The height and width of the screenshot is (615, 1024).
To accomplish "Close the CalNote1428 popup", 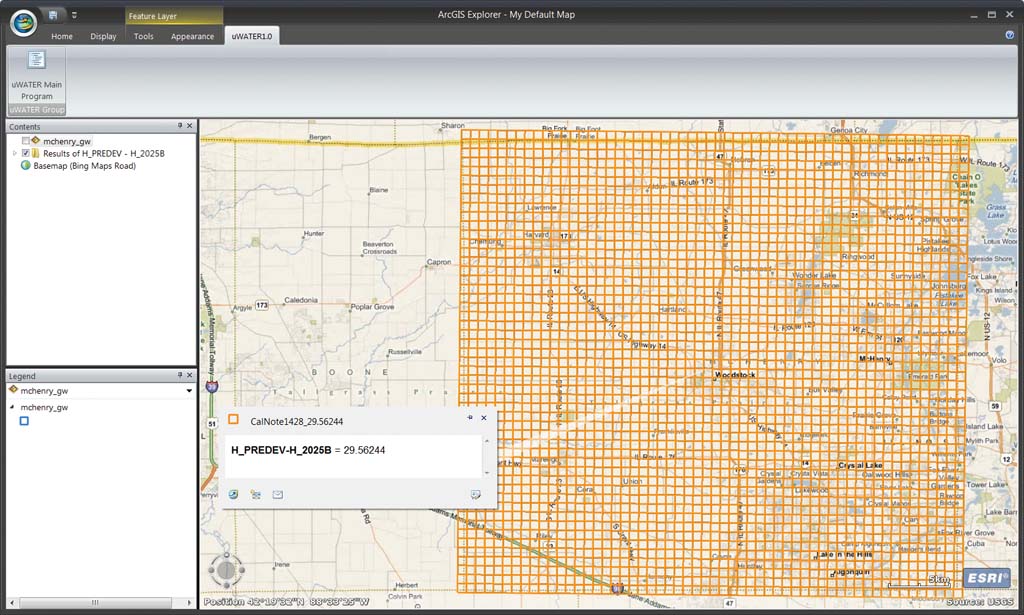I will 484,418.
